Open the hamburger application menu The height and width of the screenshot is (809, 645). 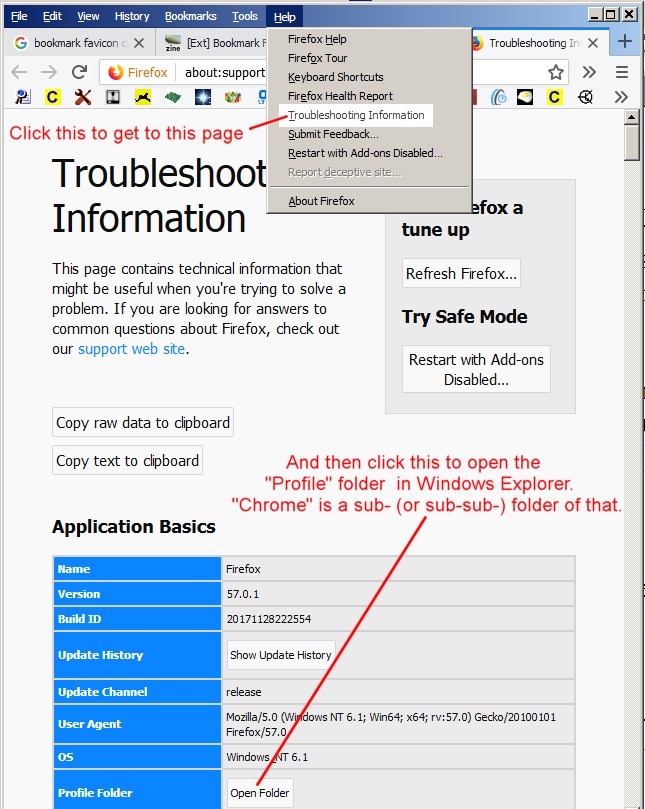coord(622,72)
